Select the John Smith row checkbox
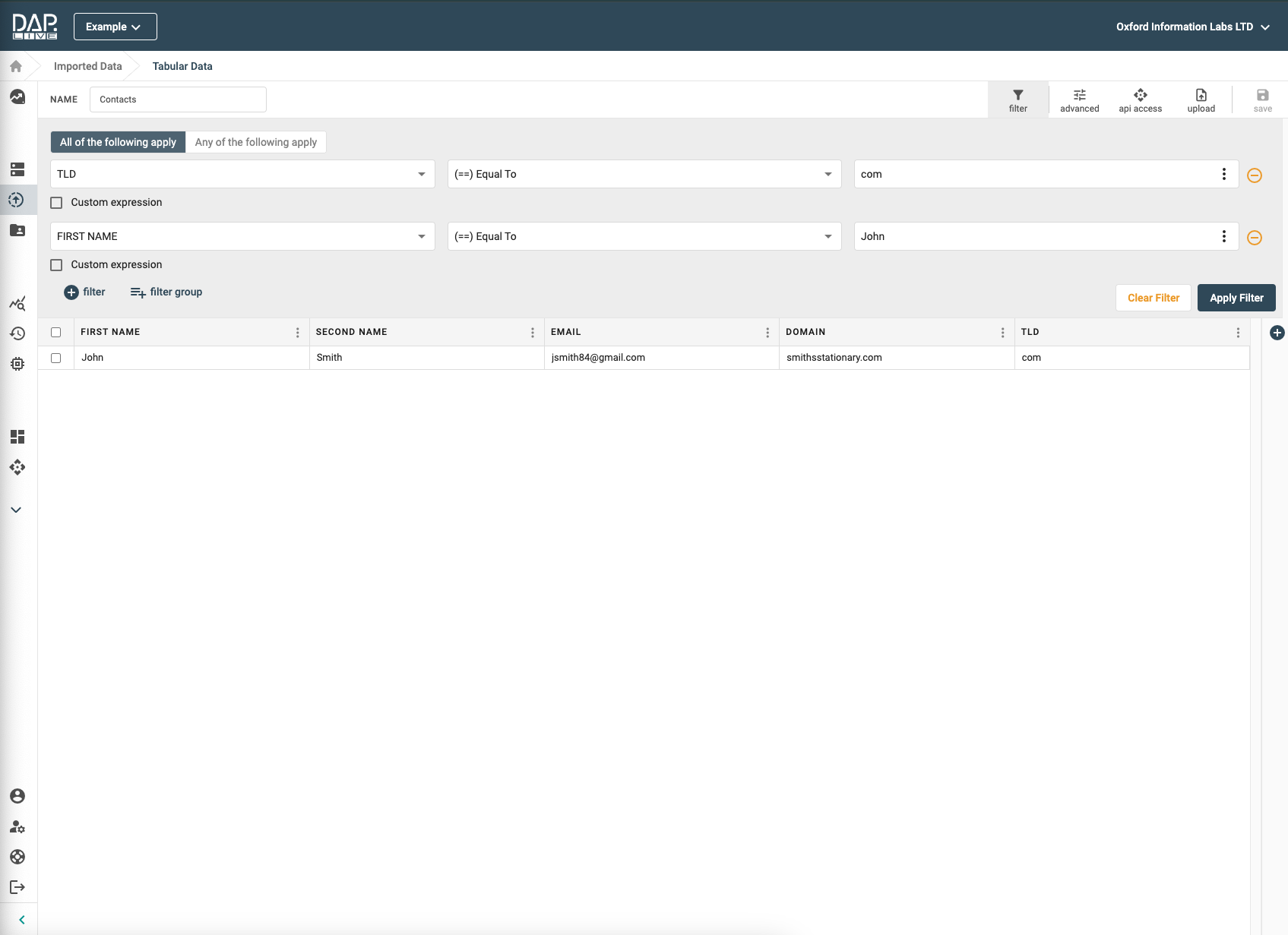 [x=55, y=358]
